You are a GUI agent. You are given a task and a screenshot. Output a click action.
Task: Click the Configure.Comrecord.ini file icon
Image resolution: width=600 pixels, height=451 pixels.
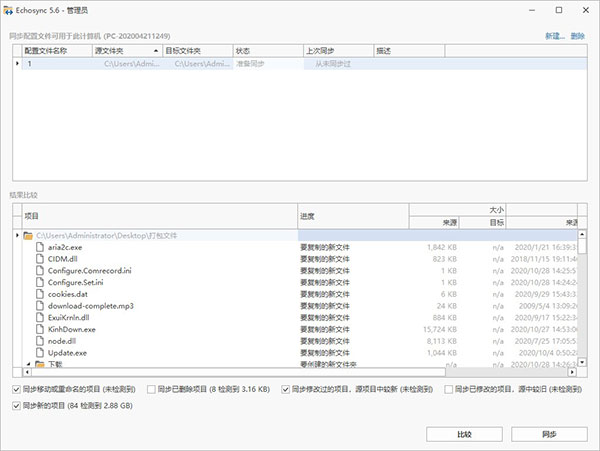pos(41,270)
